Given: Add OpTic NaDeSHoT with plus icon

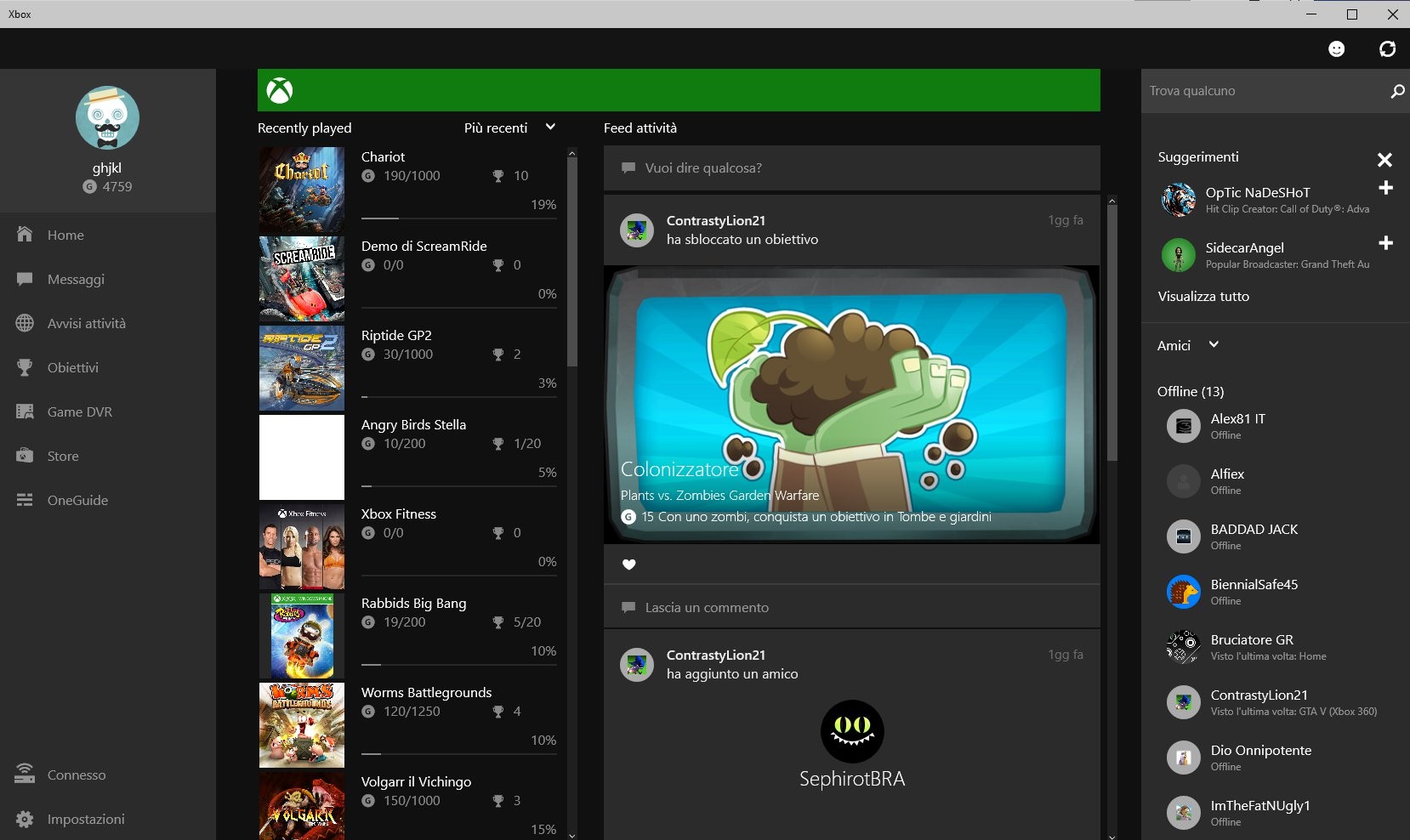Looking at the screenshot, I should pyautogui.click(x=1385, y=188).
